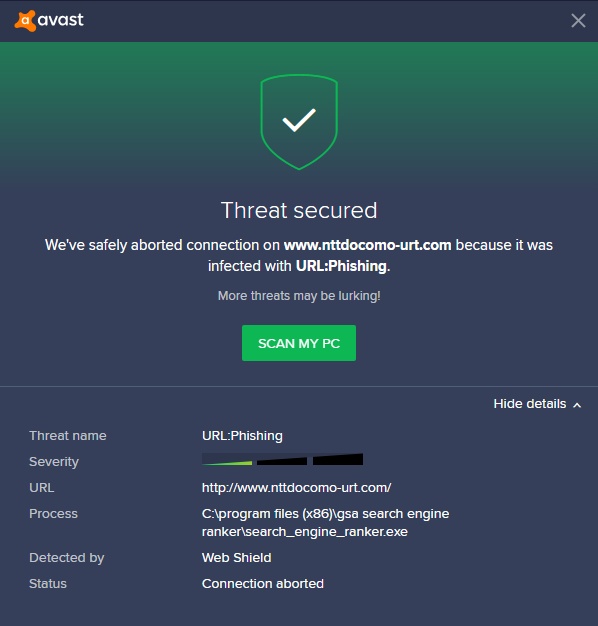
Task: Close the Avast threat dialog
Action: tap(578, 21)
